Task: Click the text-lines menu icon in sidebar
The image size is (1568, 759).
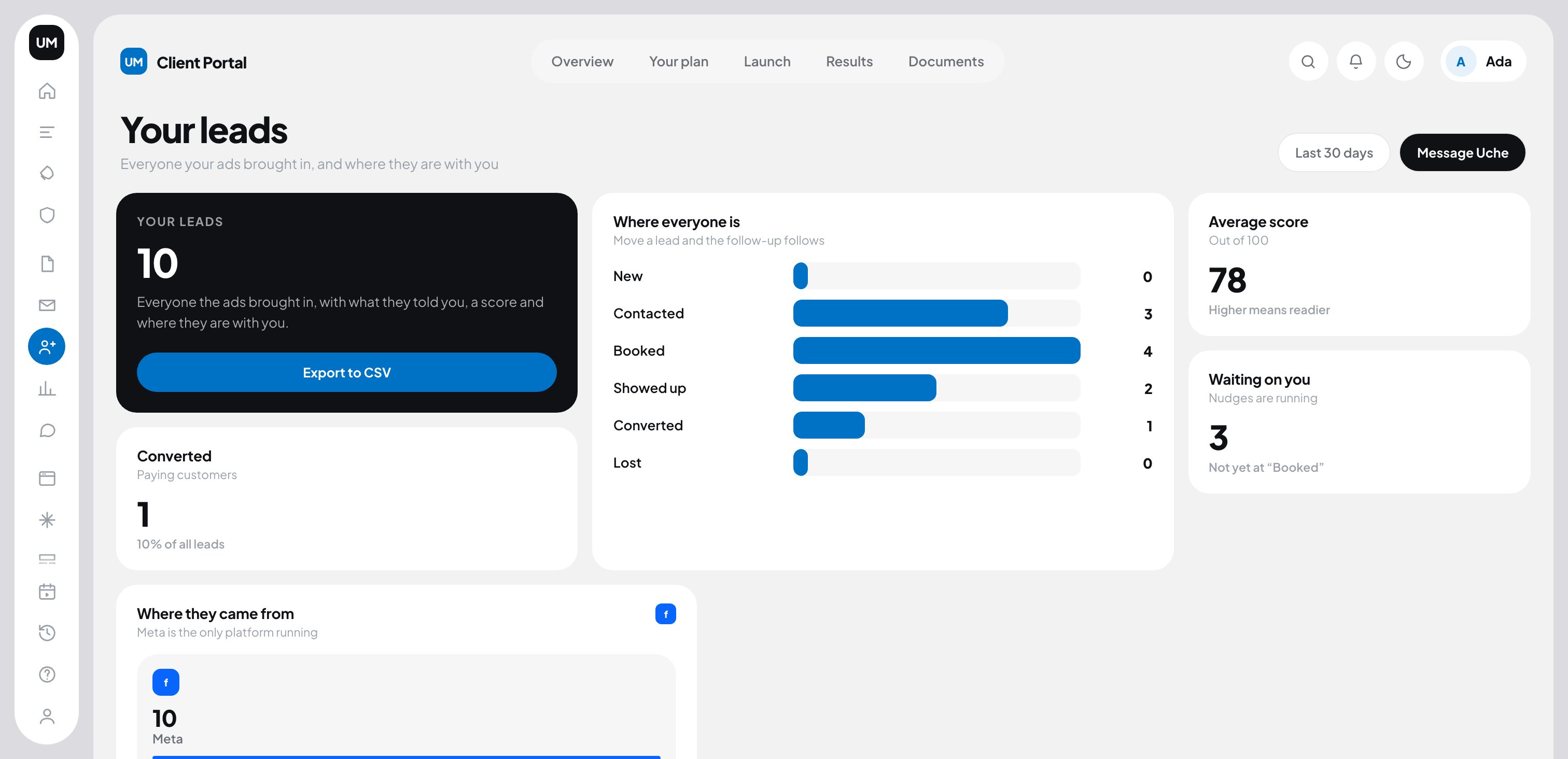Action: click(47, 132)
